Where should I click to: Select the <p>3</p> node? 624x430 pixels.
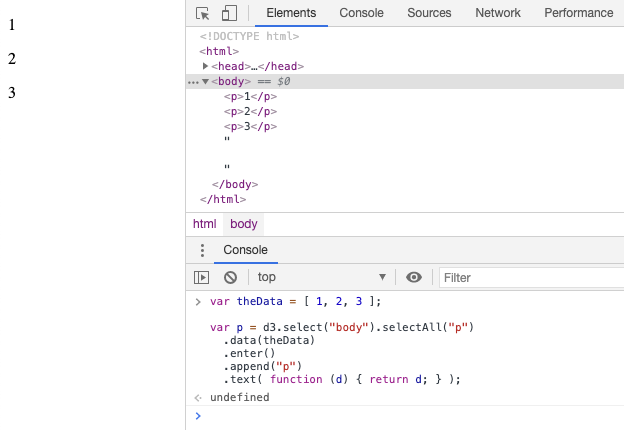[x=250, y=127]
